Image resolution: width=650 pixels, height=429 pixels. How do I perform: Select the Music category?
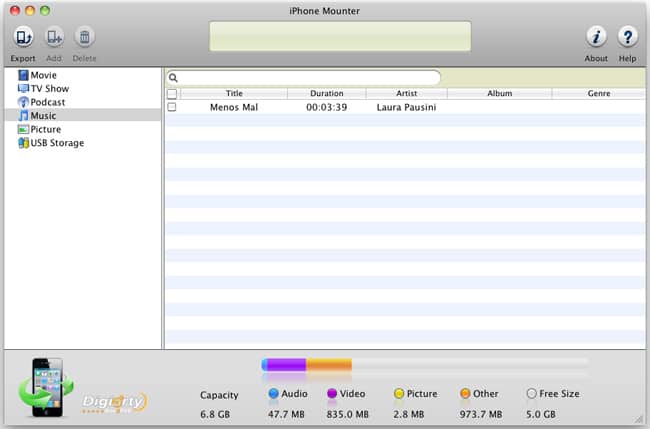(x=83, y=115)
